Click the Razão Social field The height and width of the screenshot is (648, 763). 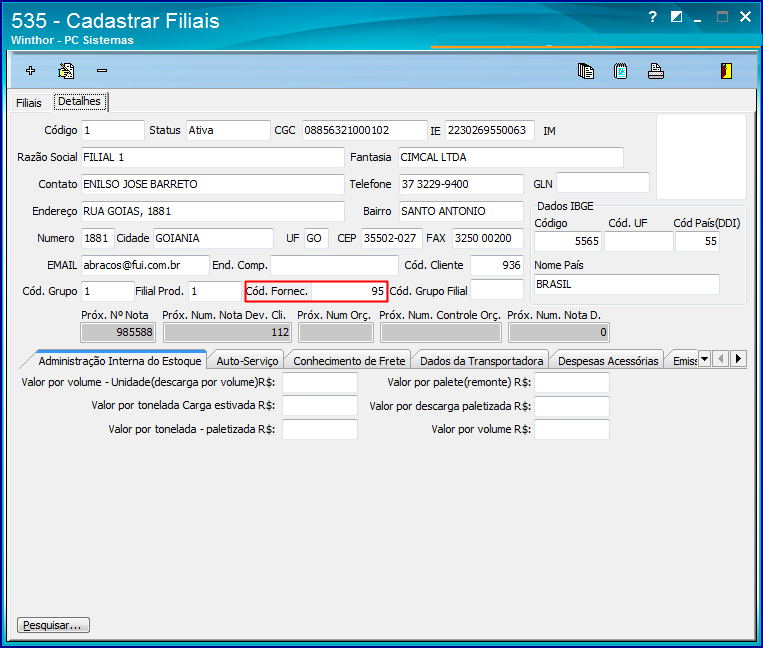tap(213, 157)
